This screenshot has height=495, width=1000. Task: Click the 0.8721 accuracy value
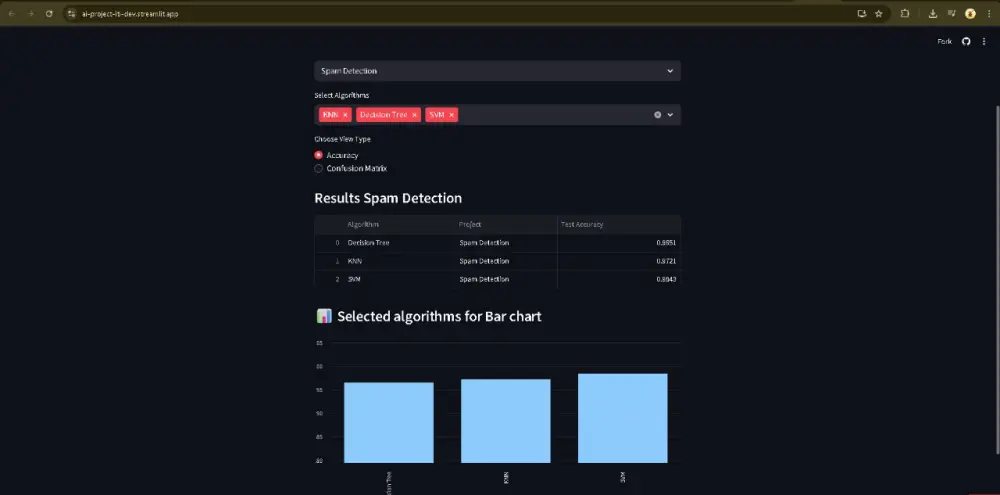[x=666, y=261]
